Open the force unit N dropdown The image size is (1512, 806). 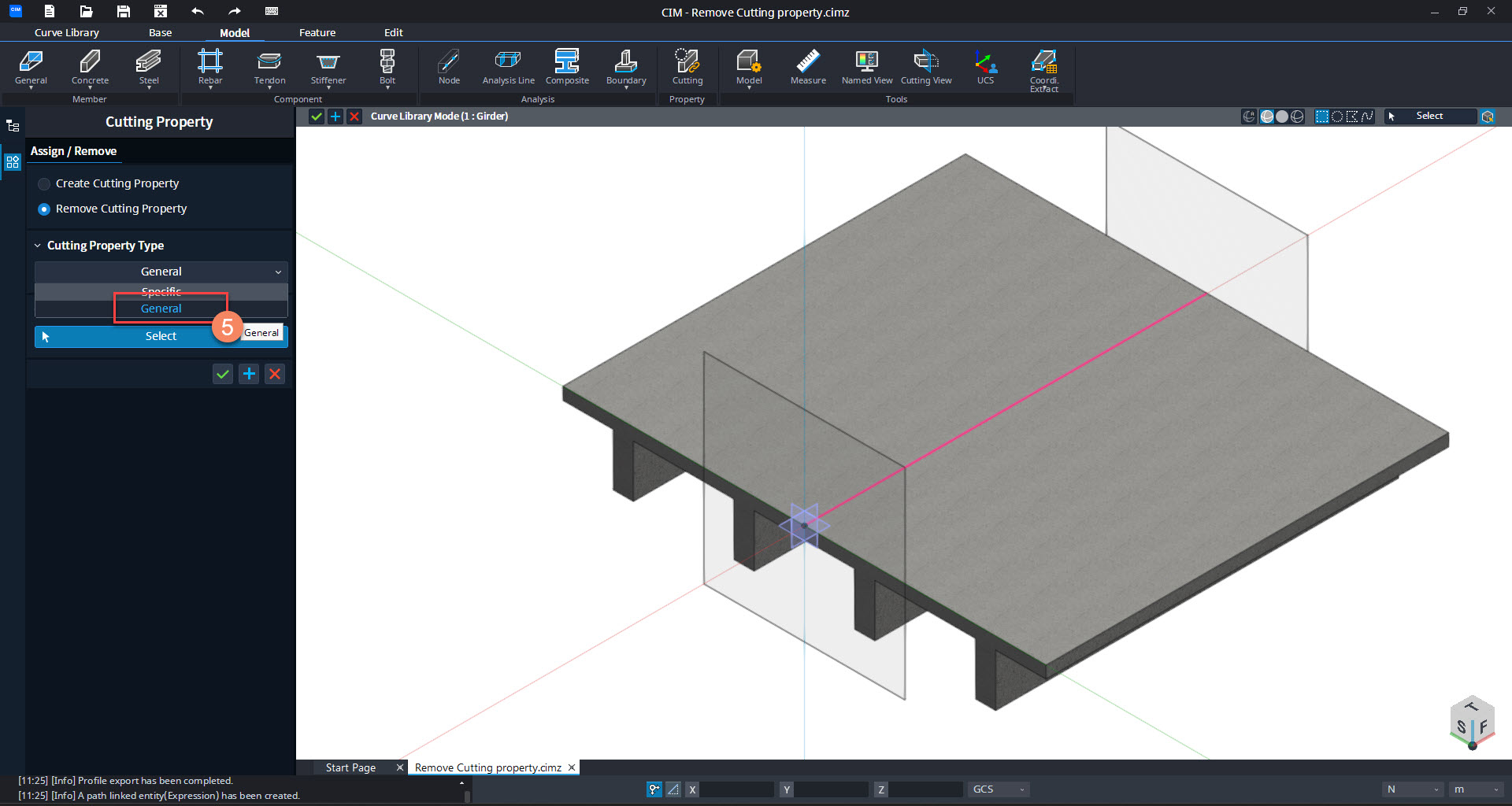(x=1414, y=789)
